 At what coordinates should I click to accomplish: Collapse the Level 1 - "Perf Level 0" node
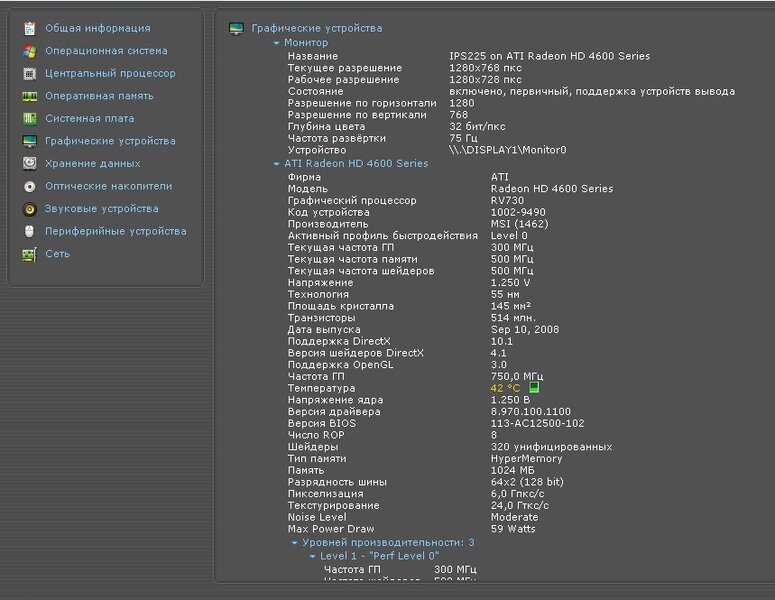(312, 556)
